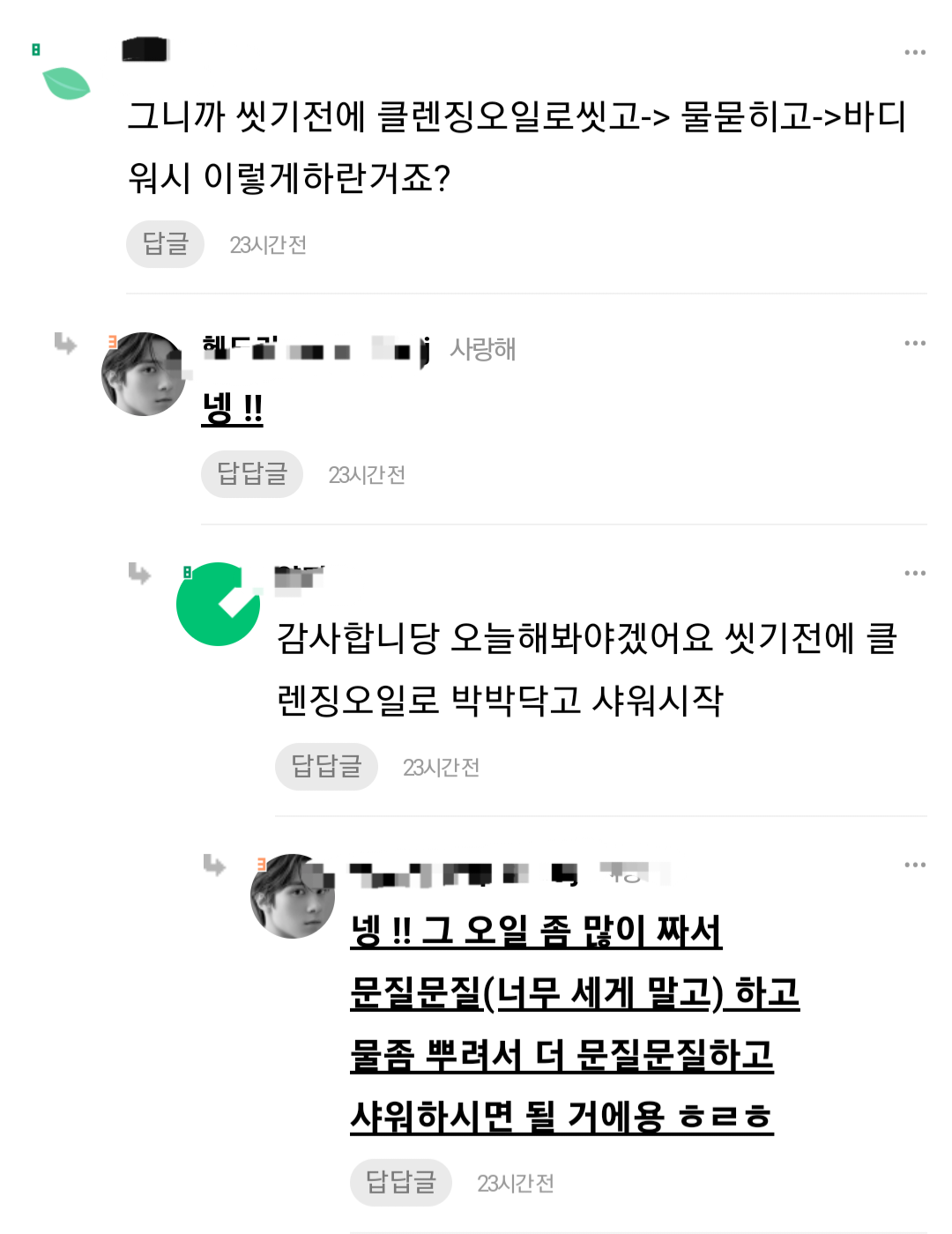Image resolution: width=952 pixels, height=1234 pixels.
Task: Click the reply arrow before the last comment
Action: (x=214, y=865)
